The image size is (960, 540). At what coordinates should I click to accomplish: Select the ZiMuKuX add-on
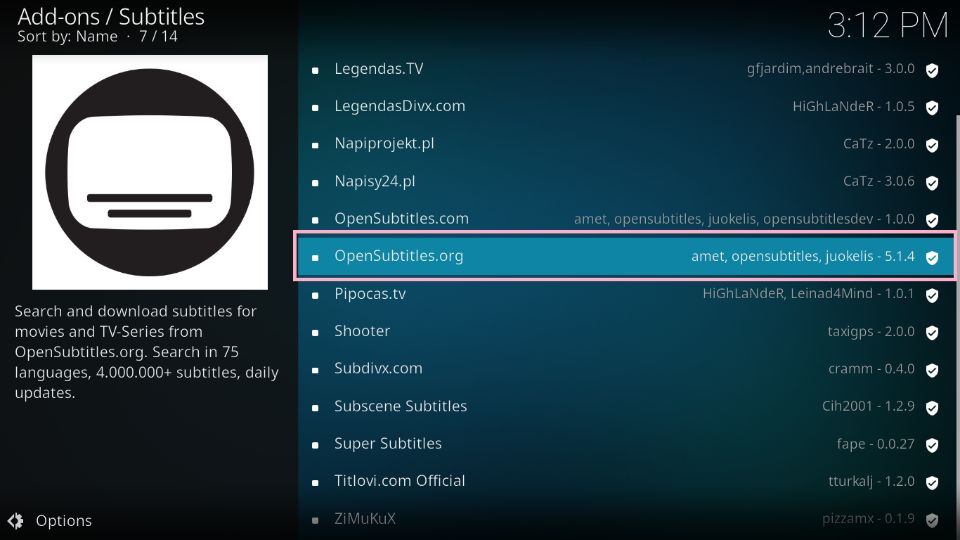click(626, 519)
